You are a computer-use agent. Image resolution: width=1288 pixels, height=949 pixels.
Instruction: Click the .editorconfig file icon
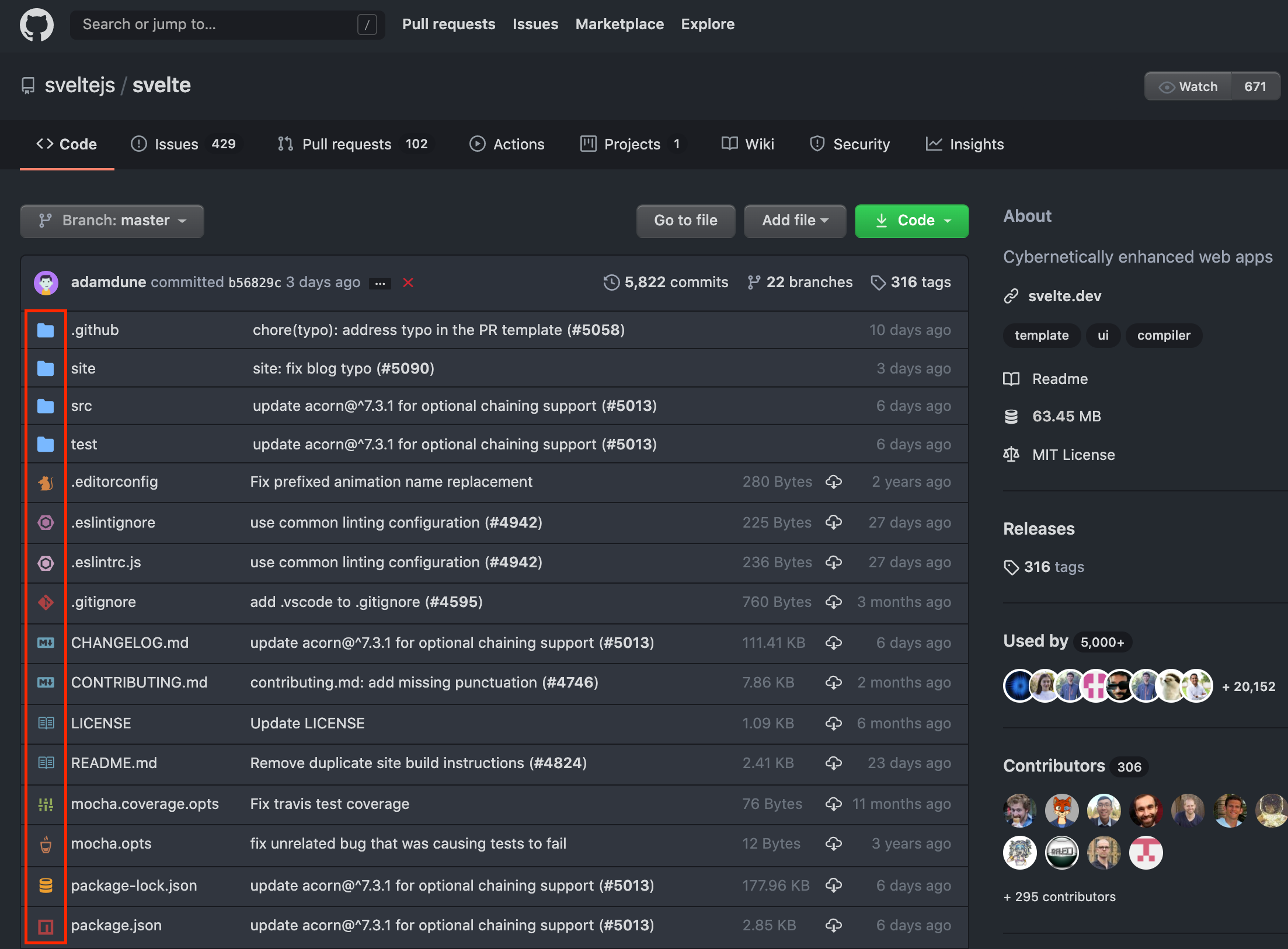(x=46, y=483)
